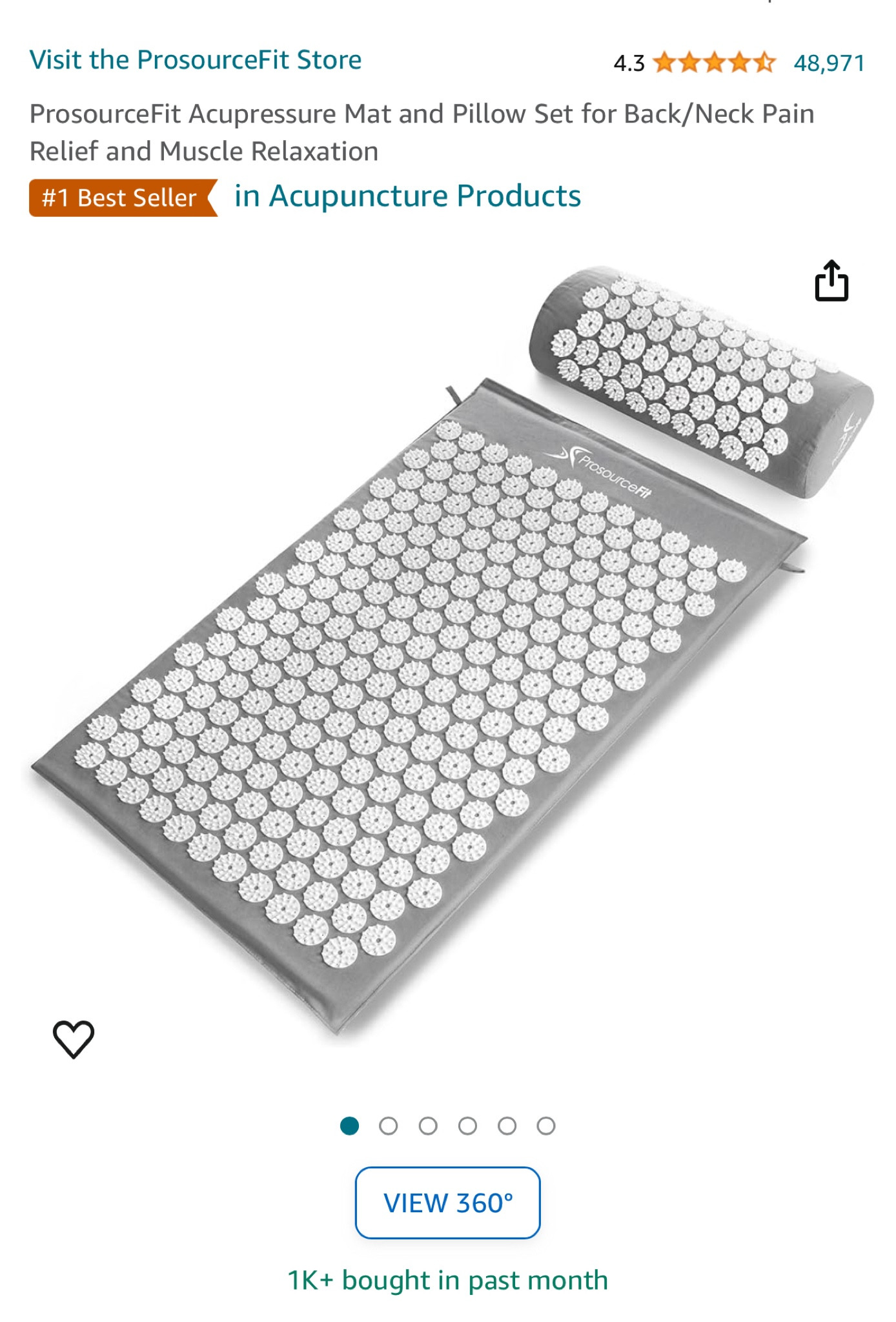The width and height of the screenshot is (896, 1322).
Task: Visit the ProsourceFit Store link
Action: click(196, 60)
